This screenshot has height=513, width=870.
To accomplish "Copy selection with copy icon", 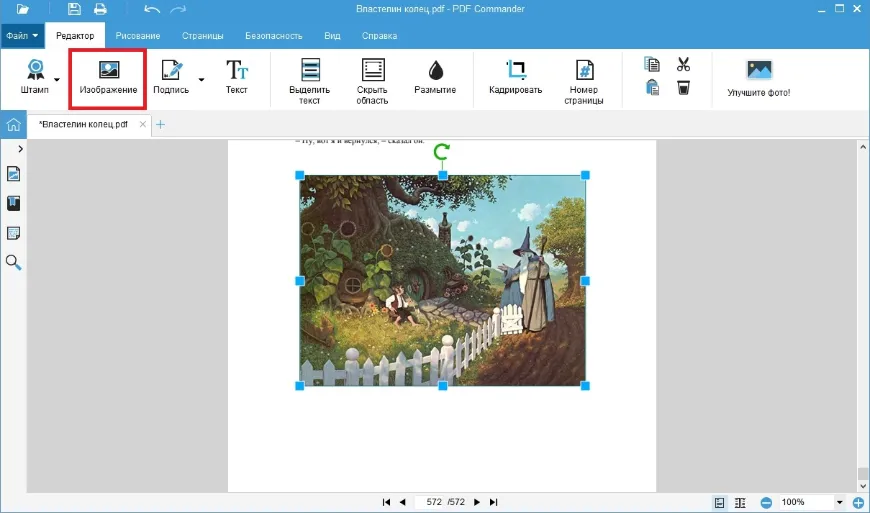I will pos(652,64).
